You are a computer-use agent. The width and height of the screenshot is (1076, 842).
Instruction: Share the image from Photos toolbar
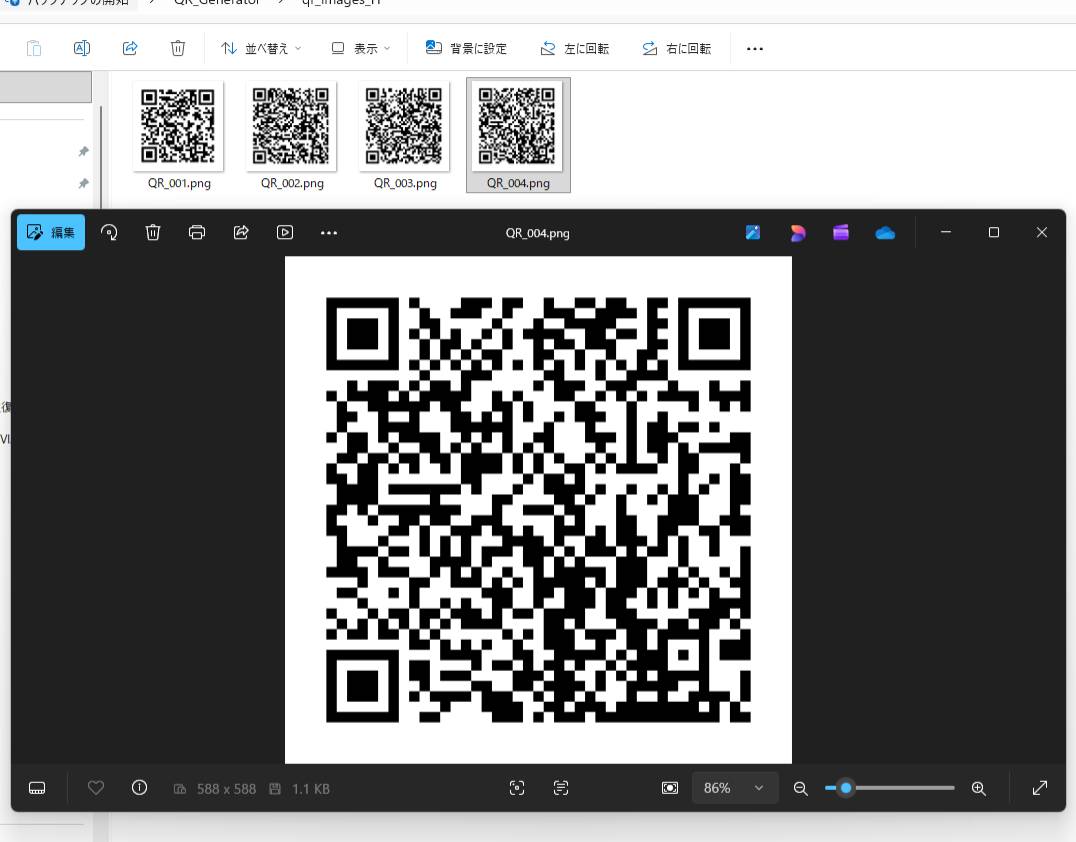point(241,233)
